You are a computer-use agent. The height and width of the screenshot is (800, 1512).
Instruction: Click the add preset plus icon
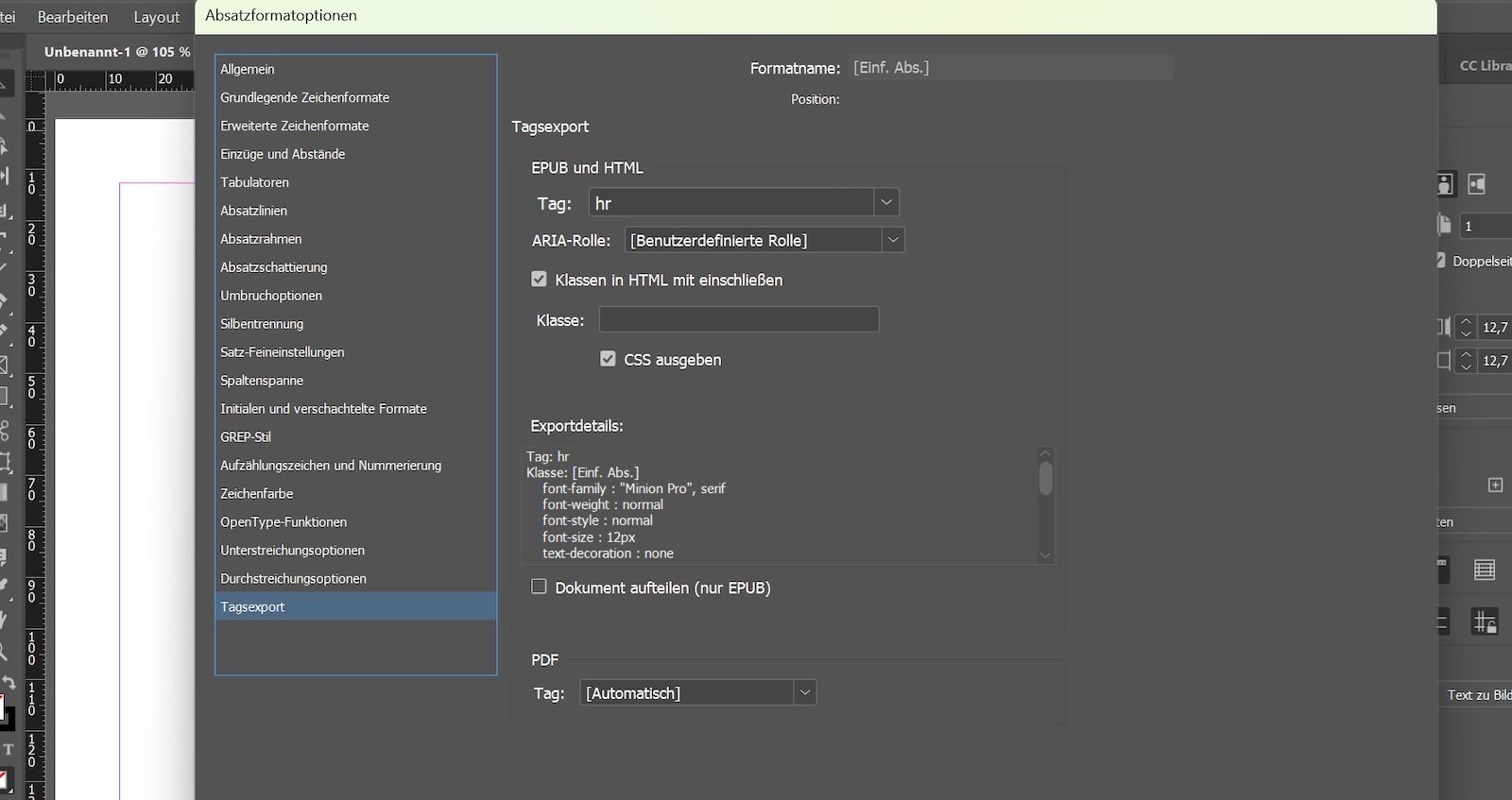coord(1495,485)
